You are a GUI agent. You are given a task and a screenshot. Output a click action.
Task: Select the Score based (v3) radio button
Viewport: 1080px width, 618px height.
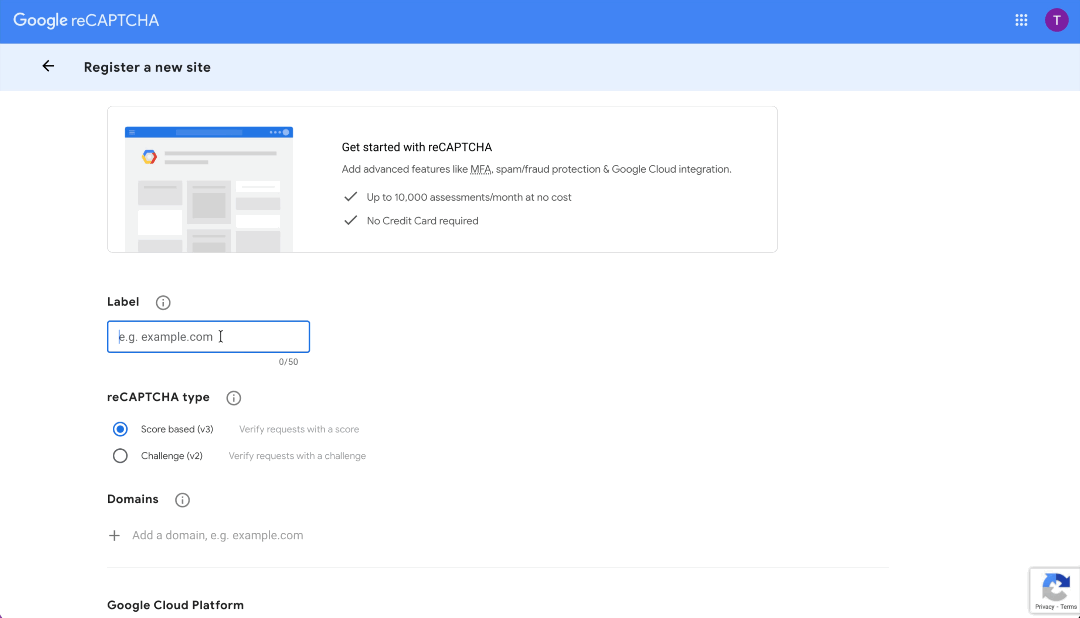pyautogui.click(x=120, y=428)
